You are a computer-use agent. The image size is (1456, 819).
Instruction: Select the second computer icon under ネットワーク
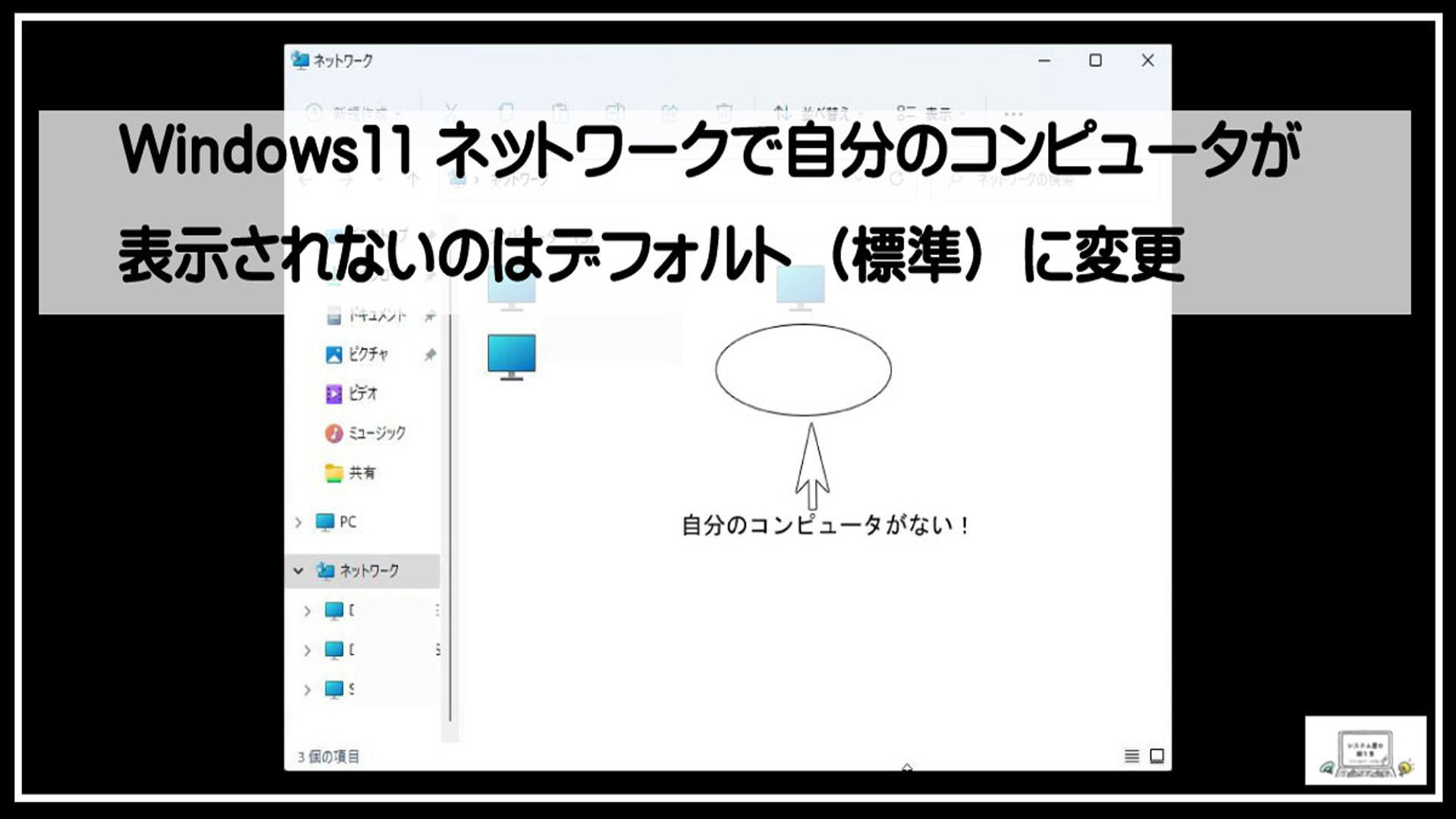click(x=334, y=650)
